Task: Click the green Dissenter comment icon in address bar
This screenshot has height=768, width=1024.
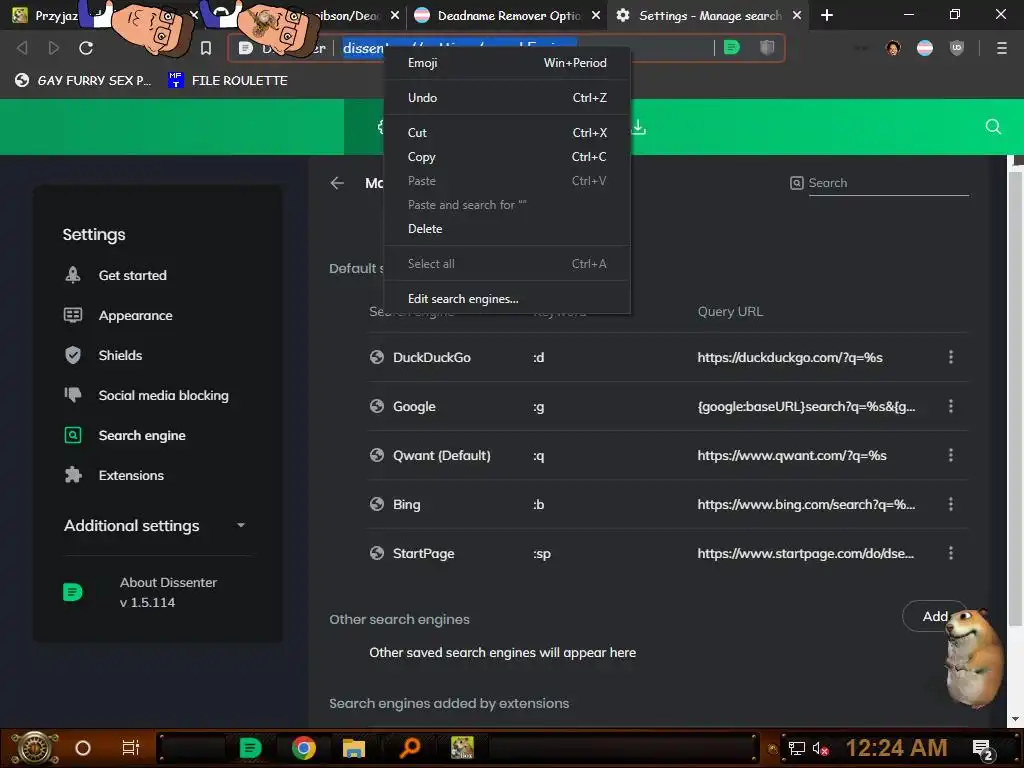Action: [x=732, y=47]
